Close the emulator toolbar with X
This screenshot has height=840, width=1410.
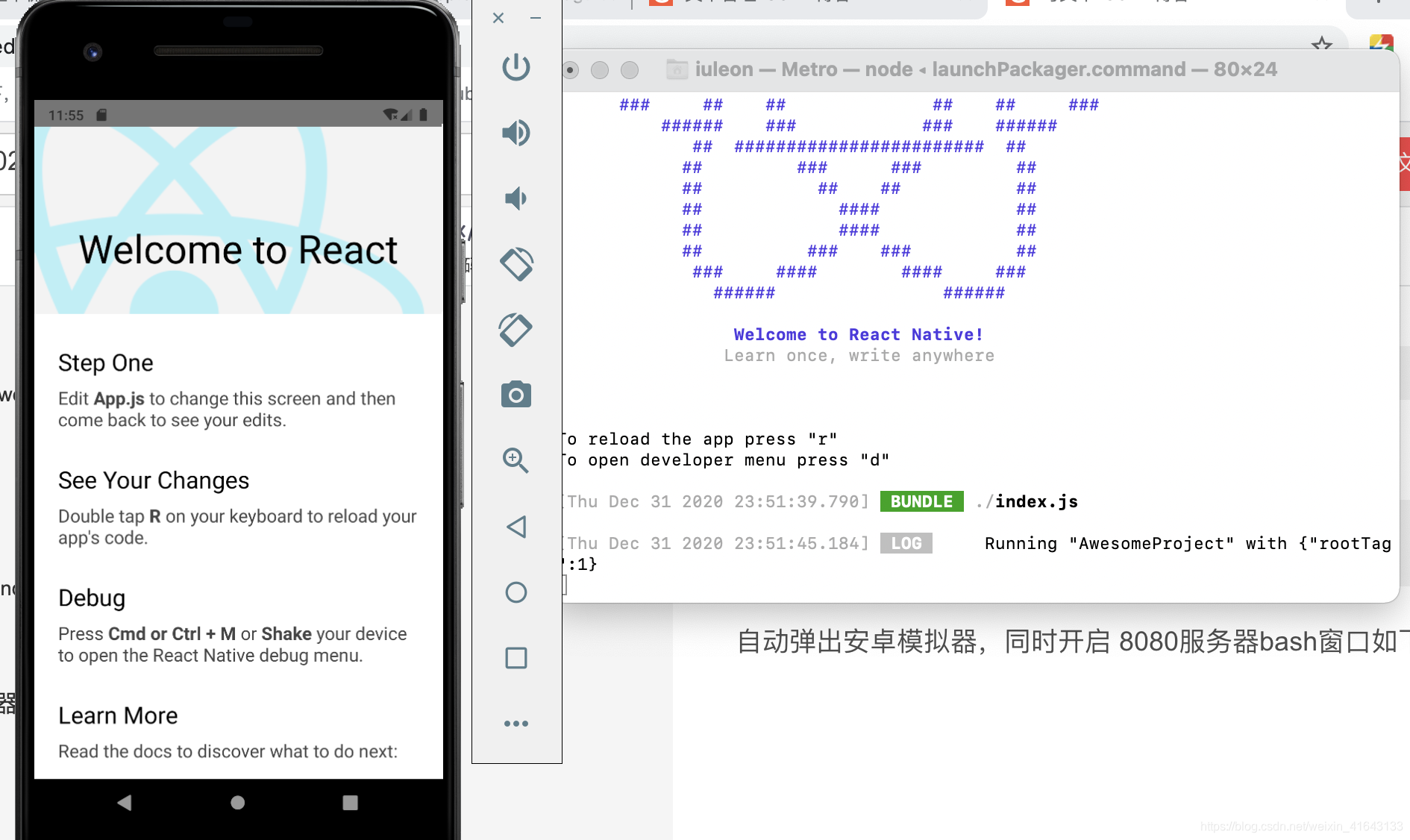click(498, 18)
